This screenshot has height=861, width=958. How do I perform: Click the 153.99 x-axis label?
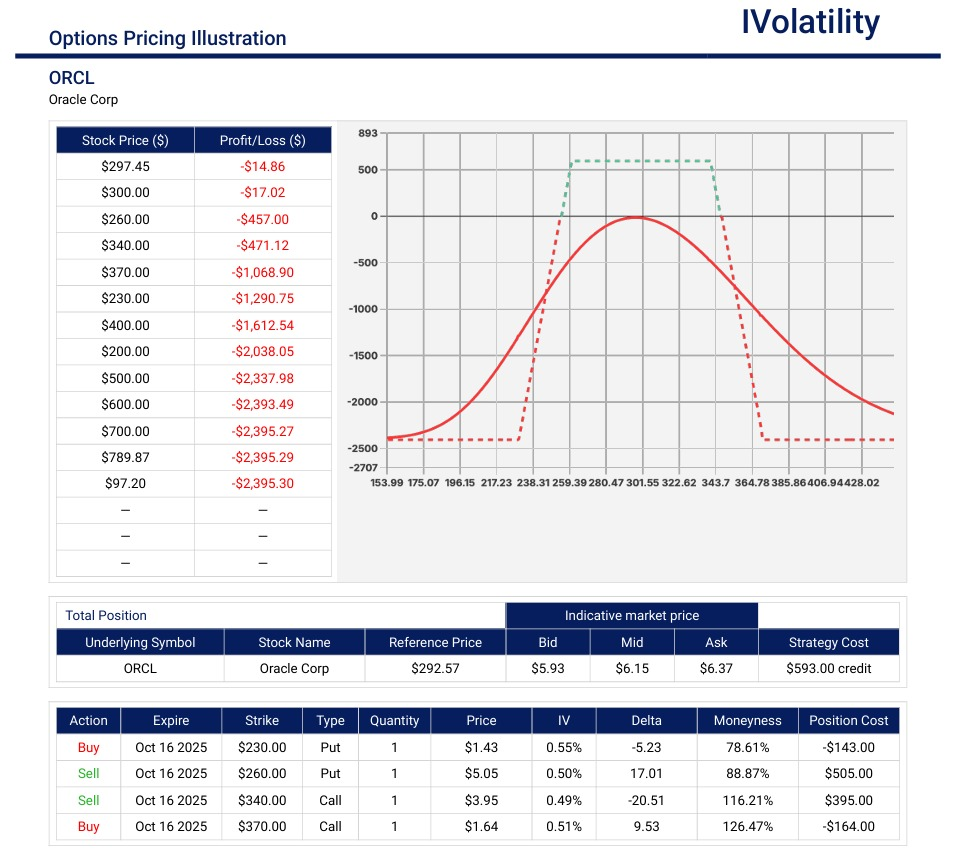(x=387, y=483)
